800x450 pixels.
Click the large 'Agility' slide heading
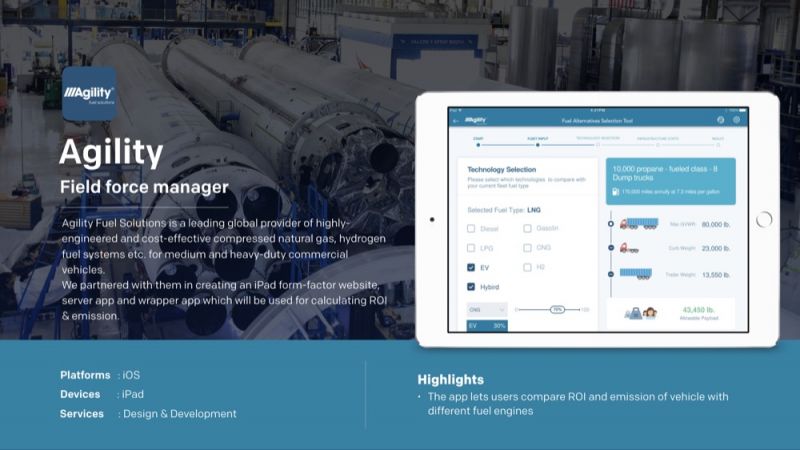111,153
